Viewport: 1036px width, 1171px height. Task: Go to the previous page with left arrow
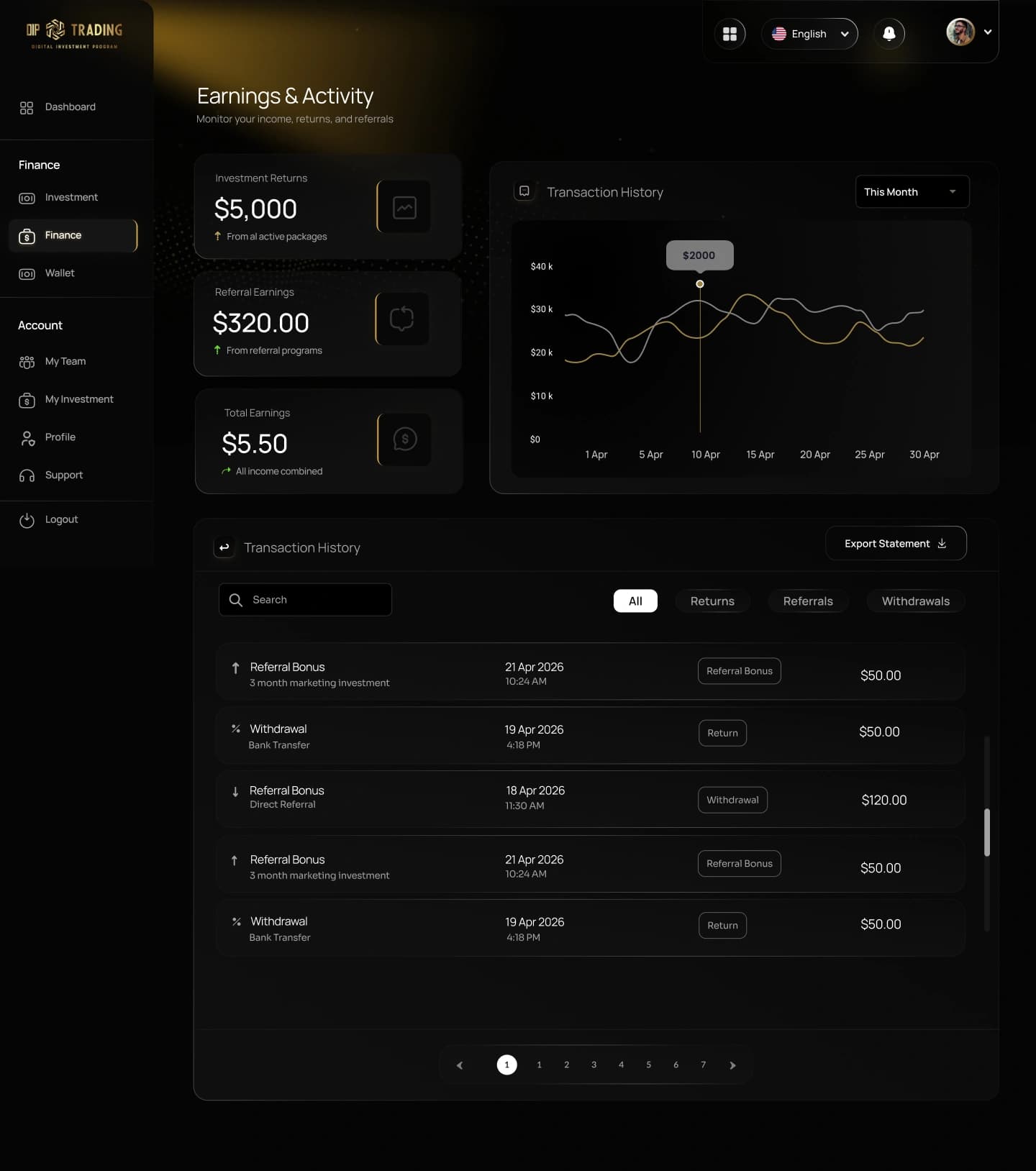(460, 1065)
